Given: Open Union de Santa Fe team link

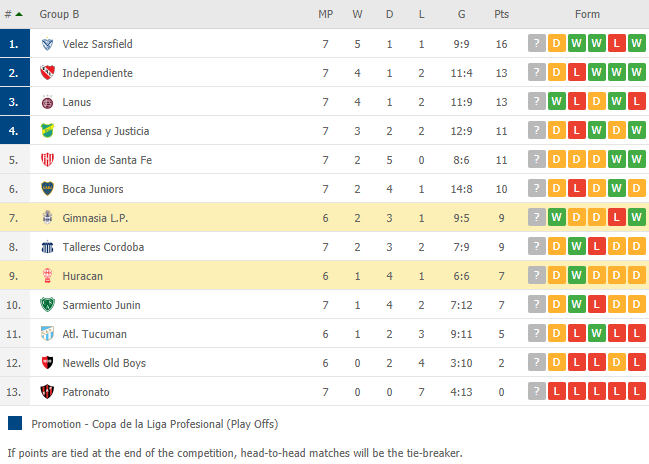Looking at the screenshot, I should coord(107,160).
